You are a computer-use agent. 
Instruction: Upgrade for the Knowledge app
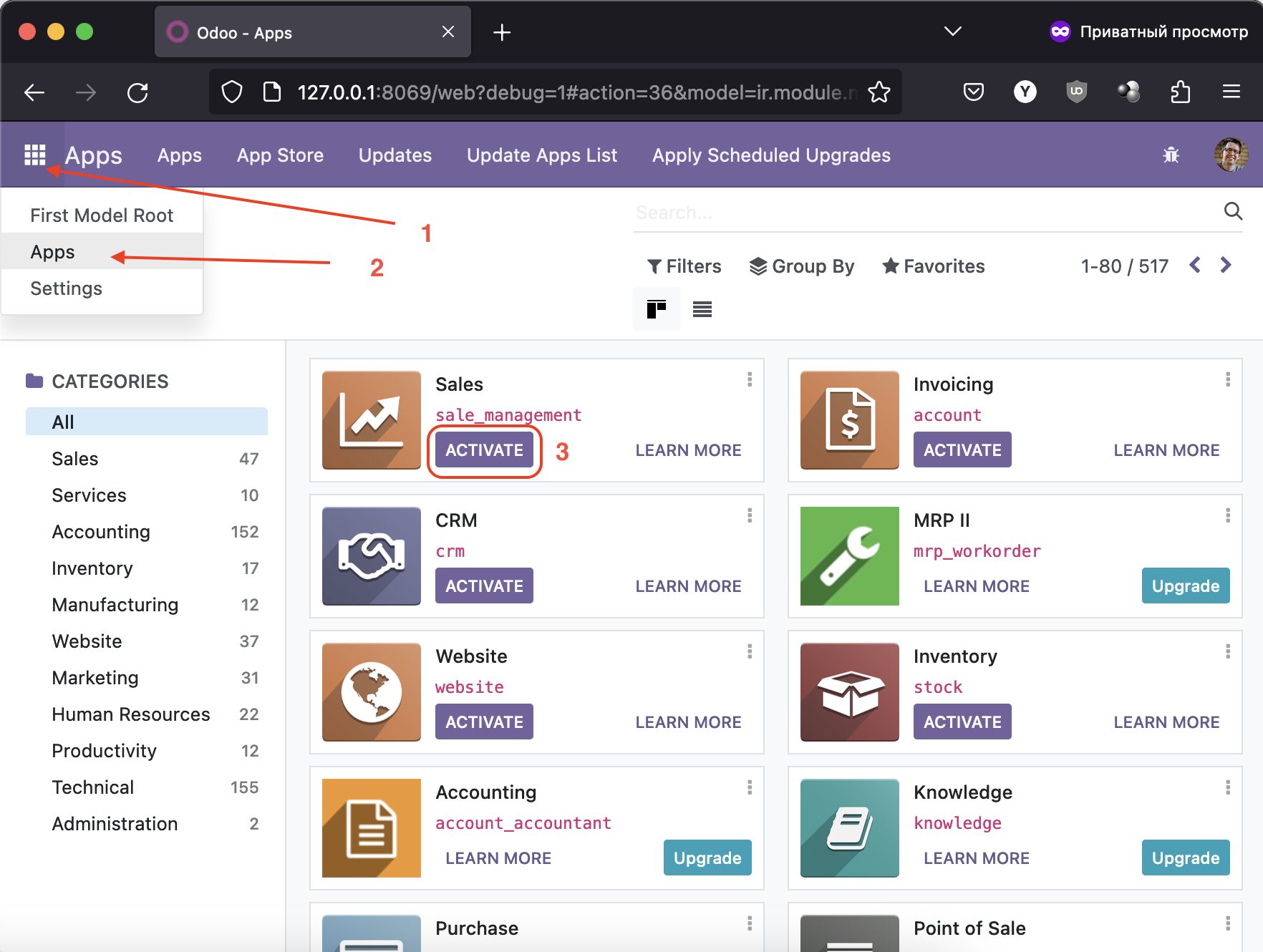[x=1186, y=858]
